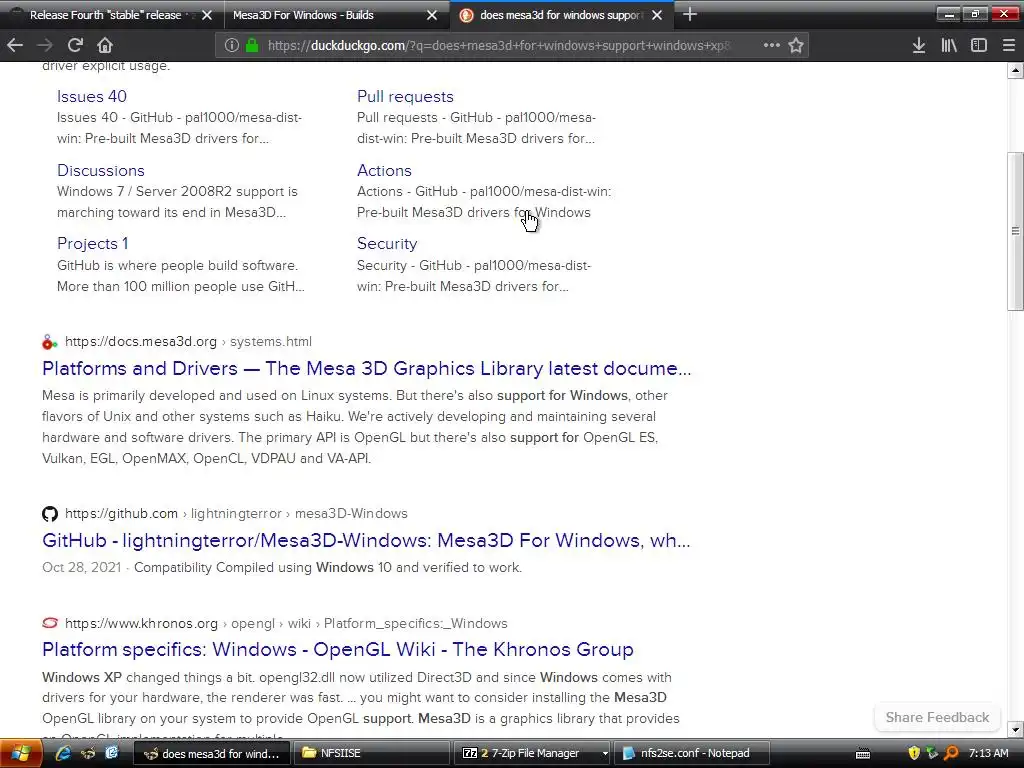Click the Mesa3D favicon beside docs.mesa3d.org
The image size is (1024, 768).
coord(50,342)
